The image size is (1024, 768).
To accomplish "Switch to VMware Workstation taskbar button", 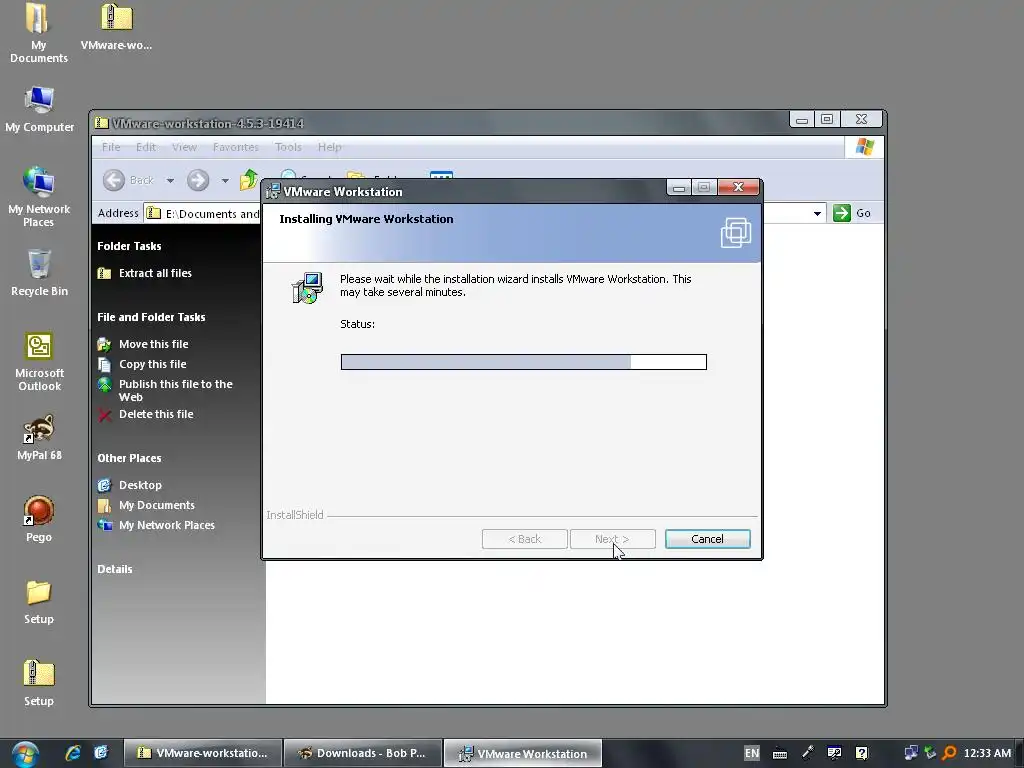I will pyautogui.click(x=522, y=754).
